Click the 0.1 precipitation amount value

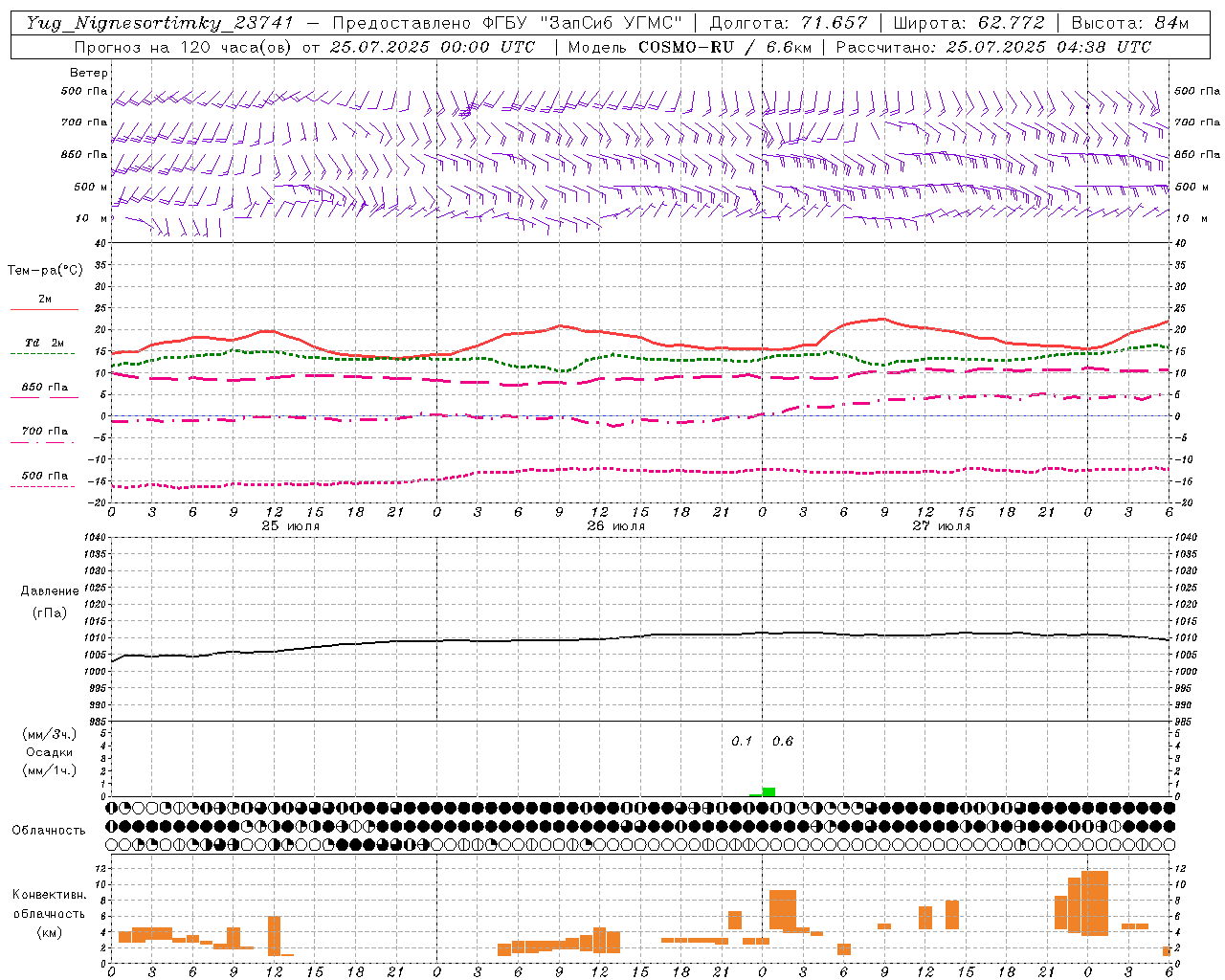coord(742,742)
